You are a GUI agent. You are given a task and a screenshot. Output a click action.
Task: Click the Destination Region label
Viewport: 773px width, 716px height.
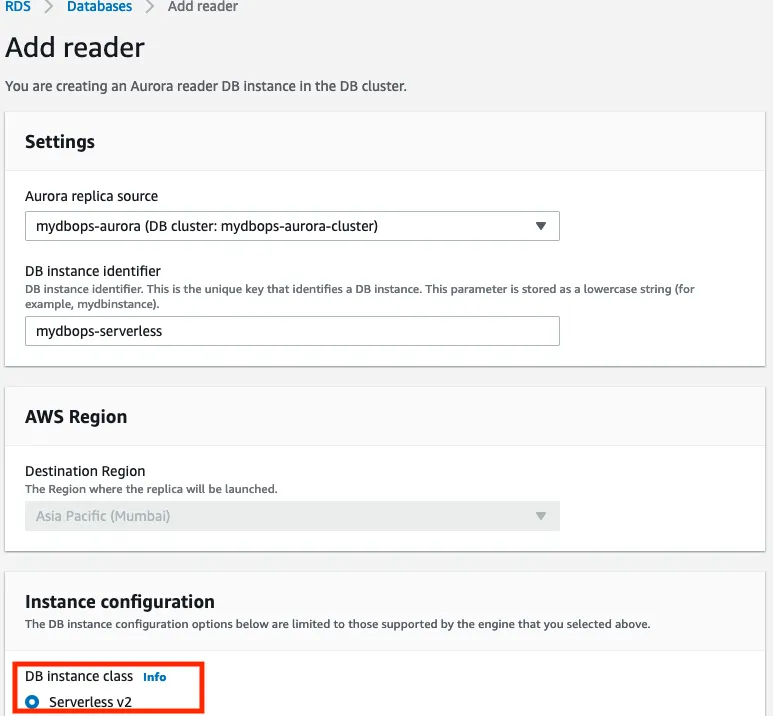pyautogui.click(x=85, y=471)
